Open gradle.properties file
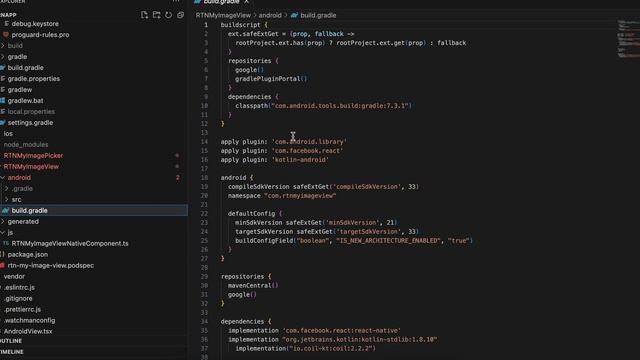This screenshot has height=360, width=640. point(33,79)
